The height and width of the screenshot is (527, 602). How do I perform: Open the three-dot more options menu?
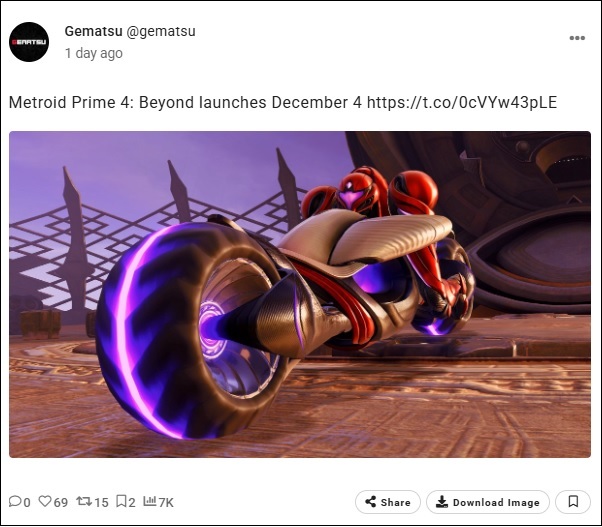pyautogui.click(x=577, y=38)
